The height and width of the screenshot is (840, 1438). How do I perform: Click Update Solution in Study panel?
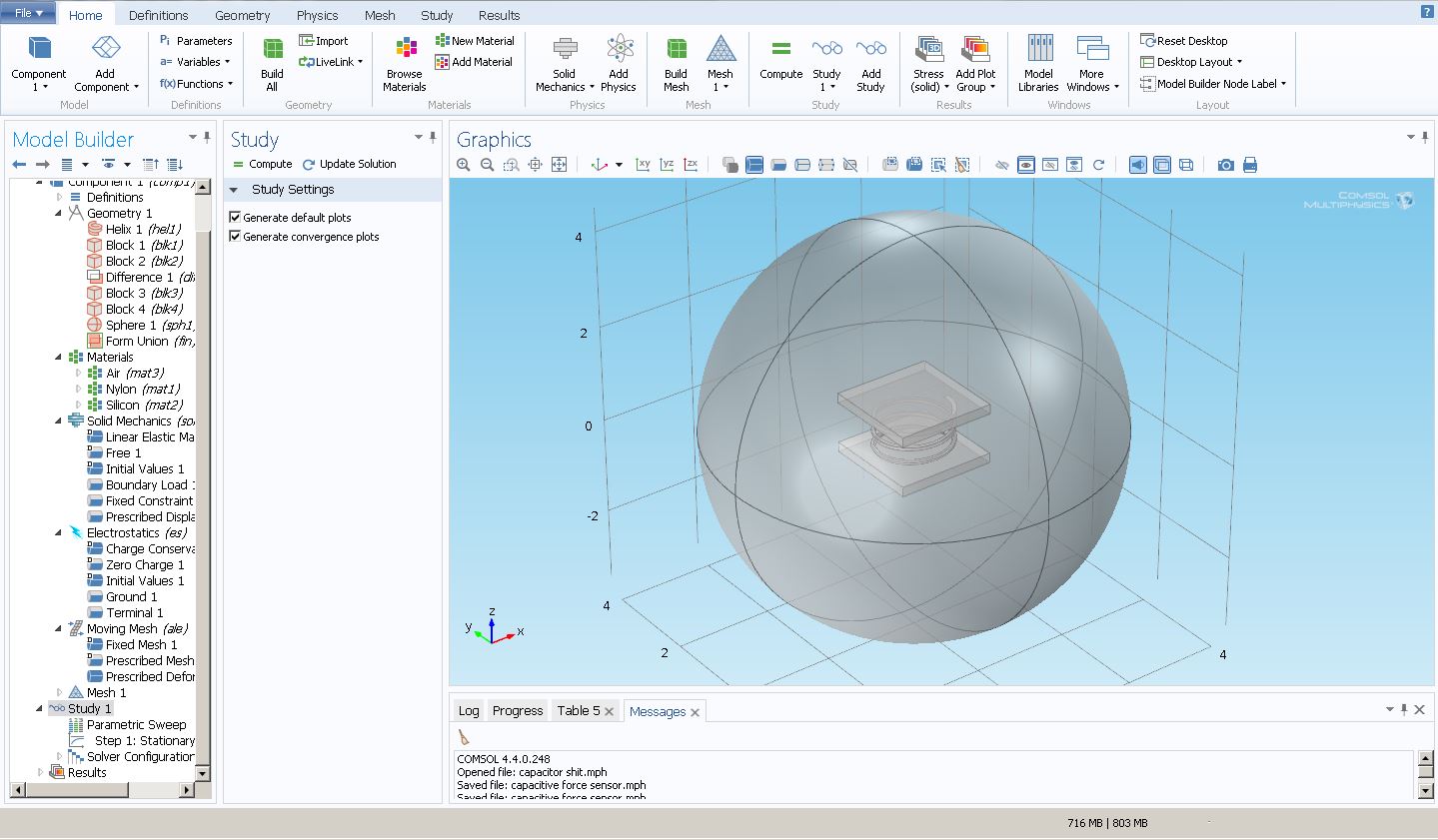coord(349,164)
